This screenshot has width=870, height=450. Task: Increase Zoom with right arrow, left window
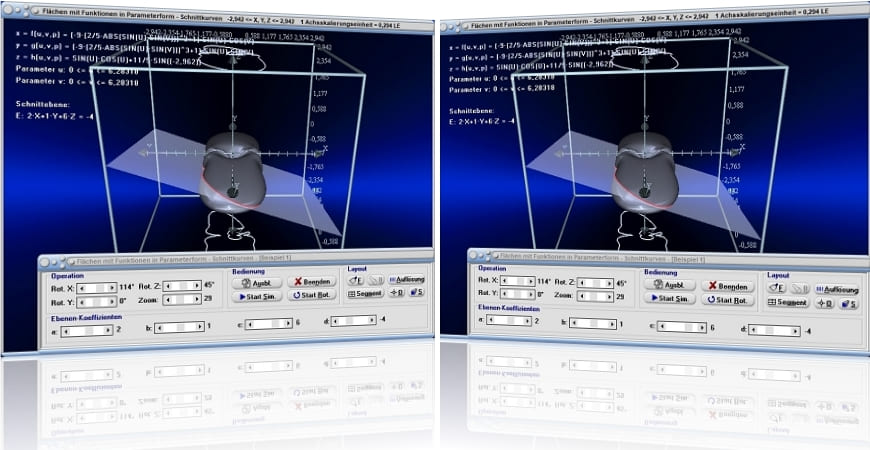click(x=196, y=299)
